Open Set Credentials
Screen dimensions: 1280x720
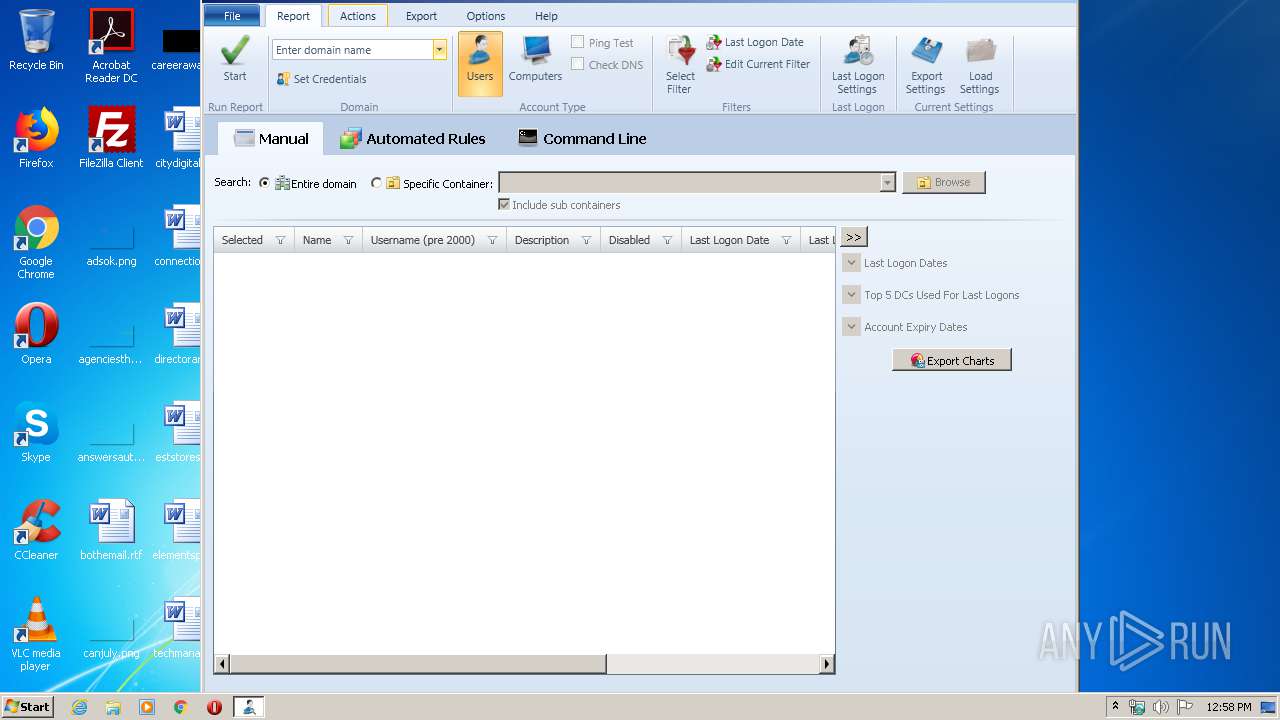[322, 79]
